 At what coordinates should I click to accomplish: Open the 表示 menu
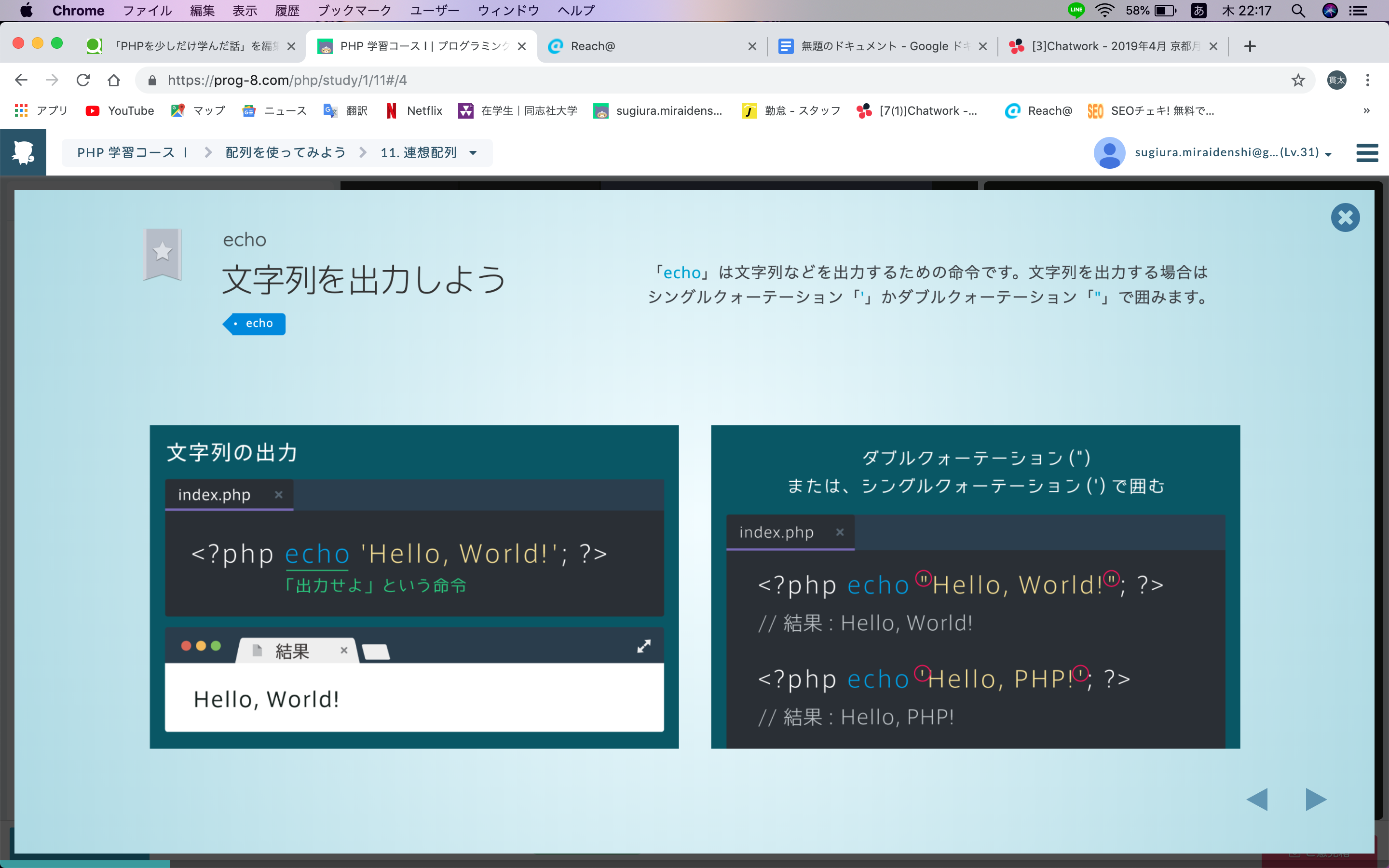245,10
